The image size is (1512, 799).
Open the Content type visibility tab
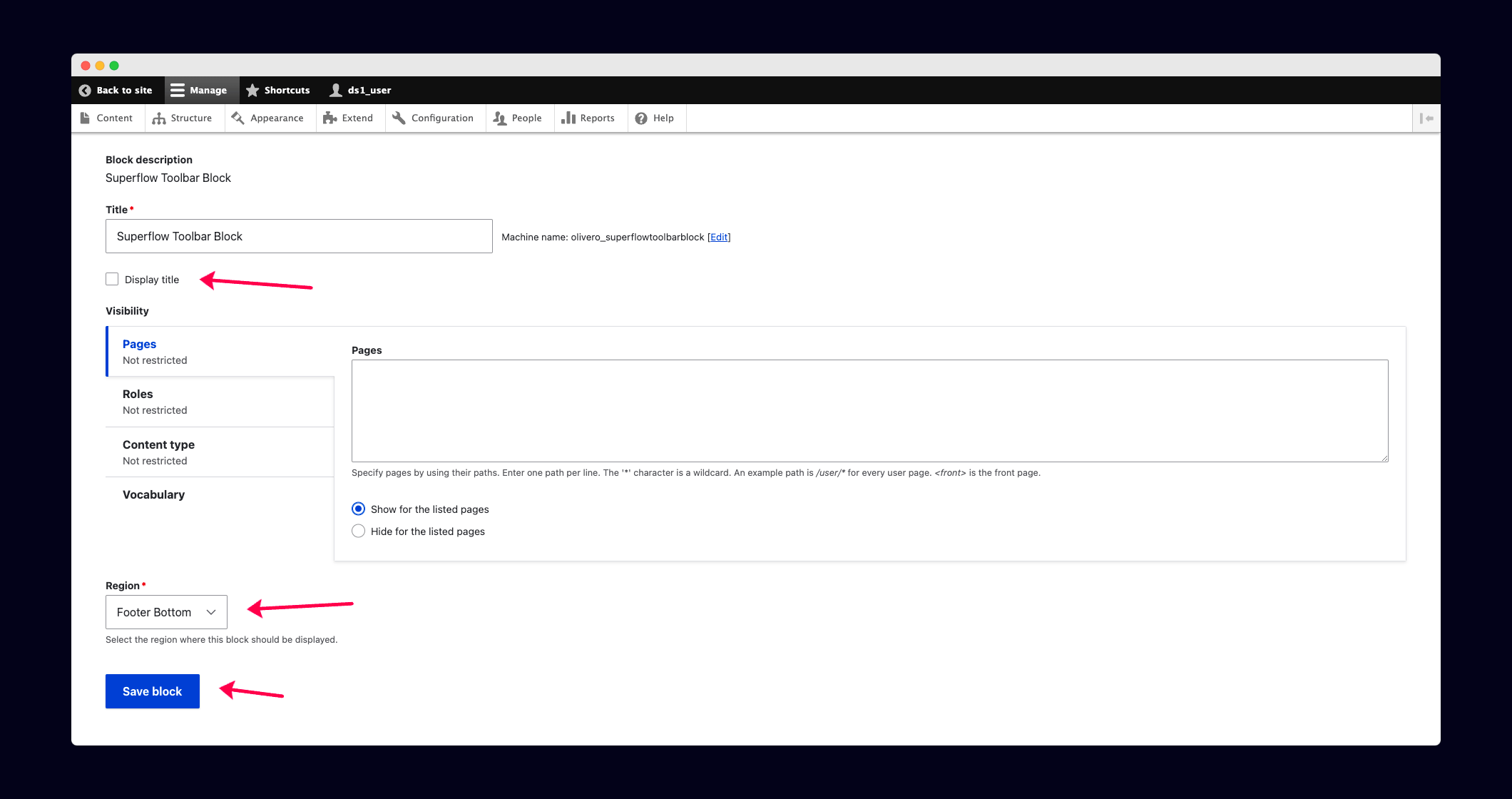click(220, 452)
